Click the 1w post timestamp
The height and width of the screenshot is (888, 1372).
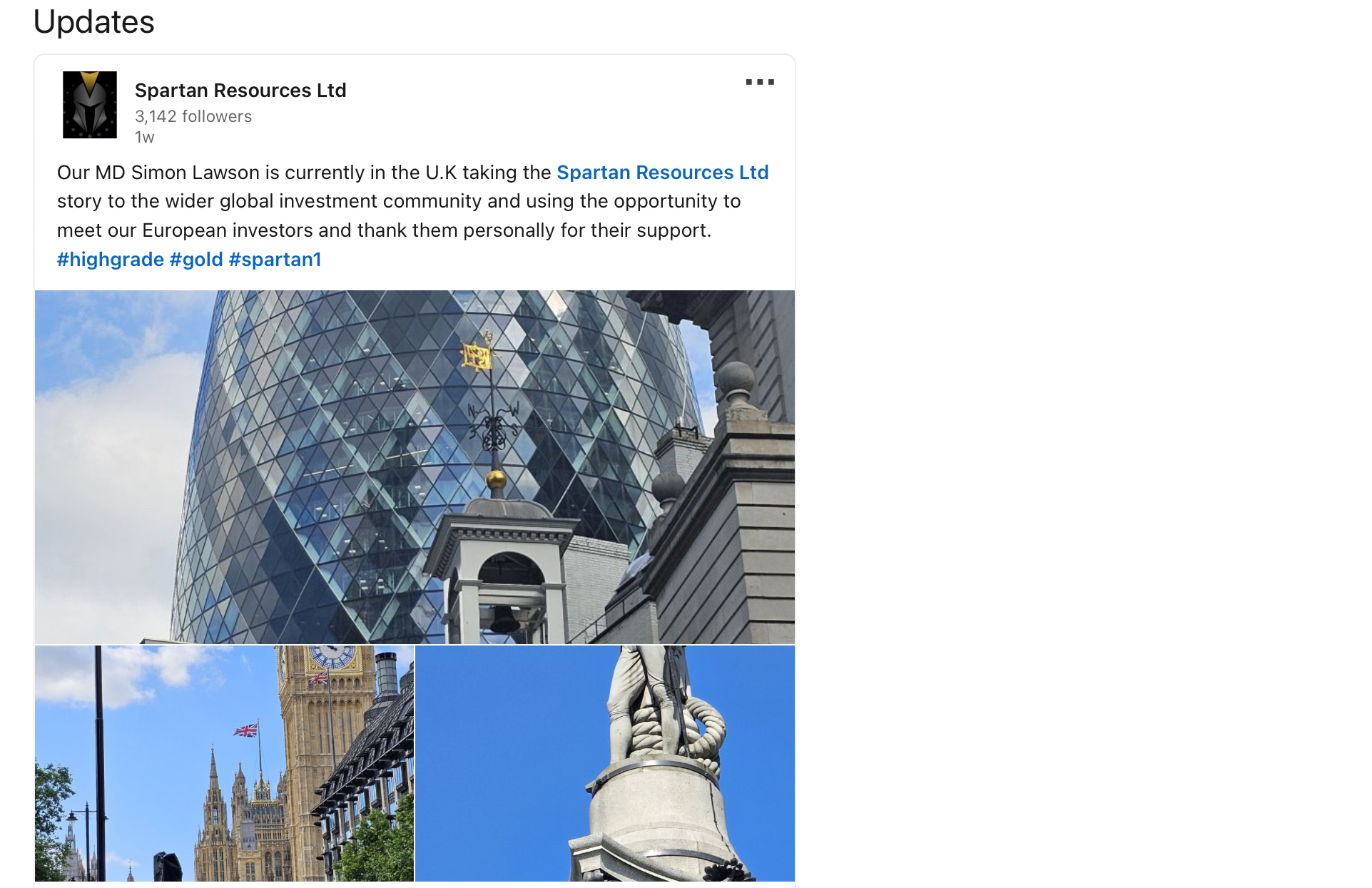click(145, 137)
